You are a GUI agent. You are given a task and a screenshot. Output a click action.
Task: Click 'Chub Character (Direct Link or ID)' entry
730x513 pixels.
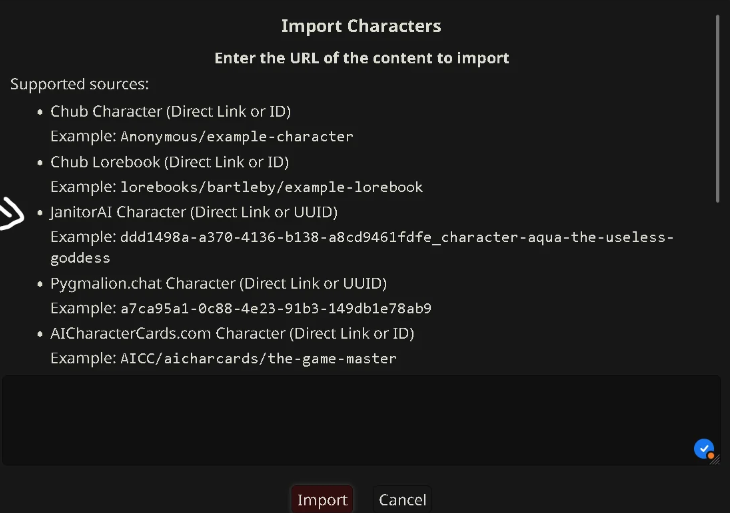(170, 112)
